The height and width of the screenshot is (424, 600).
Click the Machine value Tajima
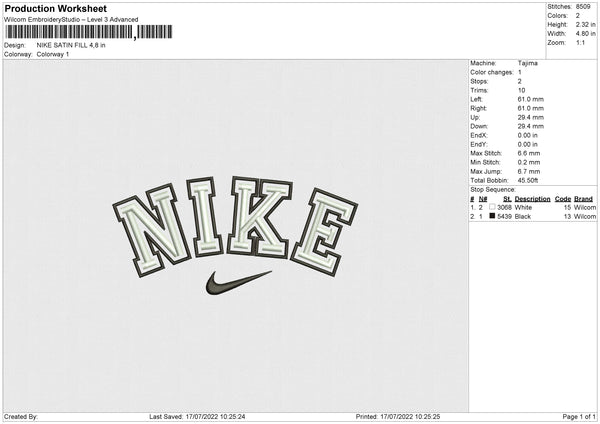tap(528, 63)
